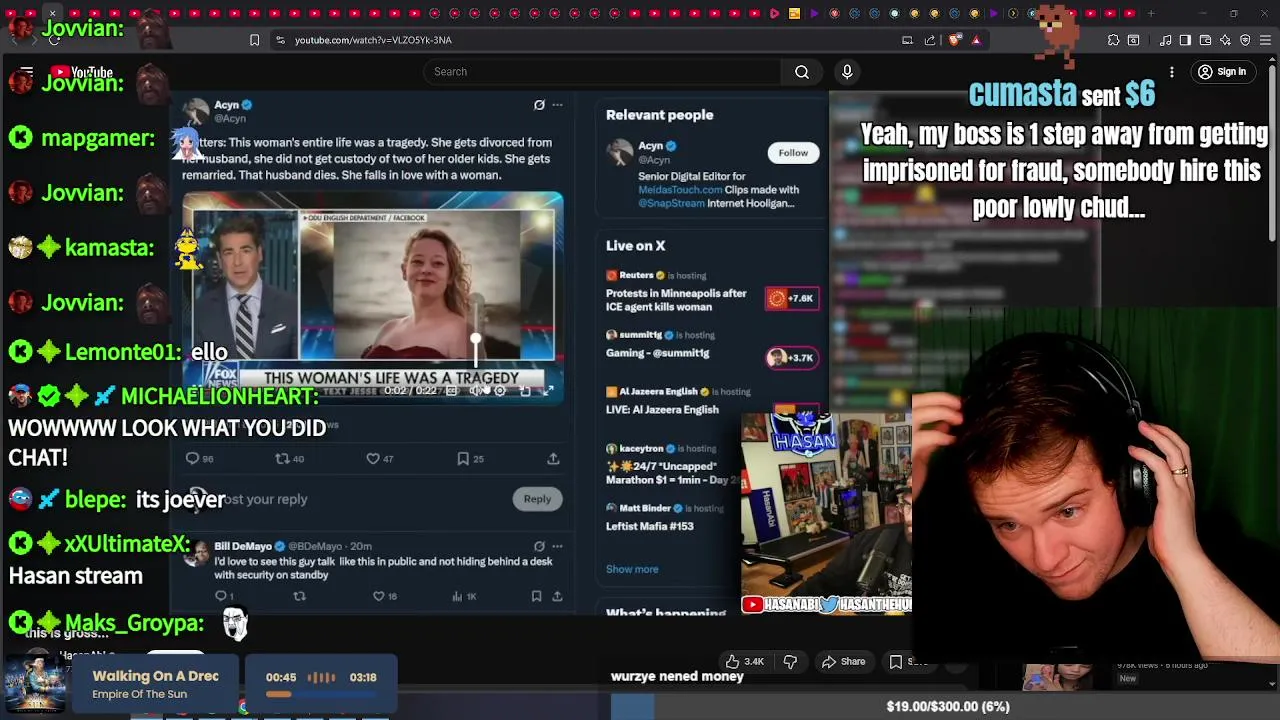The image size is (1280, 720).
Task: Open the Brave Wallet icon
Action: coord(1205,40)
